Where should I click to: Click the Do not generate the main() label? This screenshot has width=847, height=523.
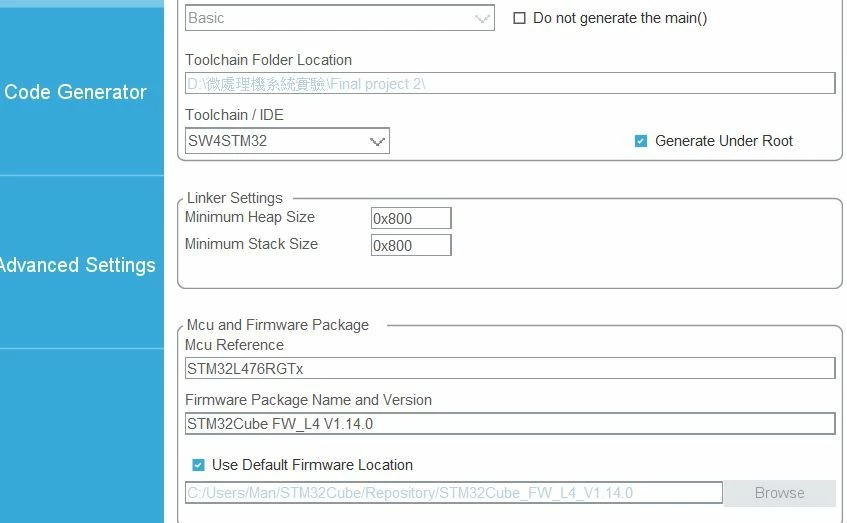pos(620,18)
